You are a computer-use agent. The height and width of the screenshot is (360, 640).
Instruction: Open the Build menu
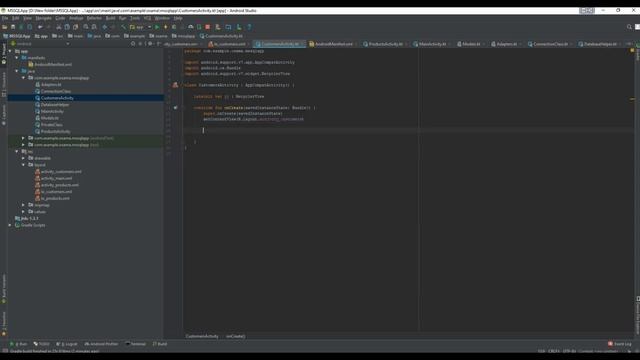pyautogui.click(x=111, y=18)
